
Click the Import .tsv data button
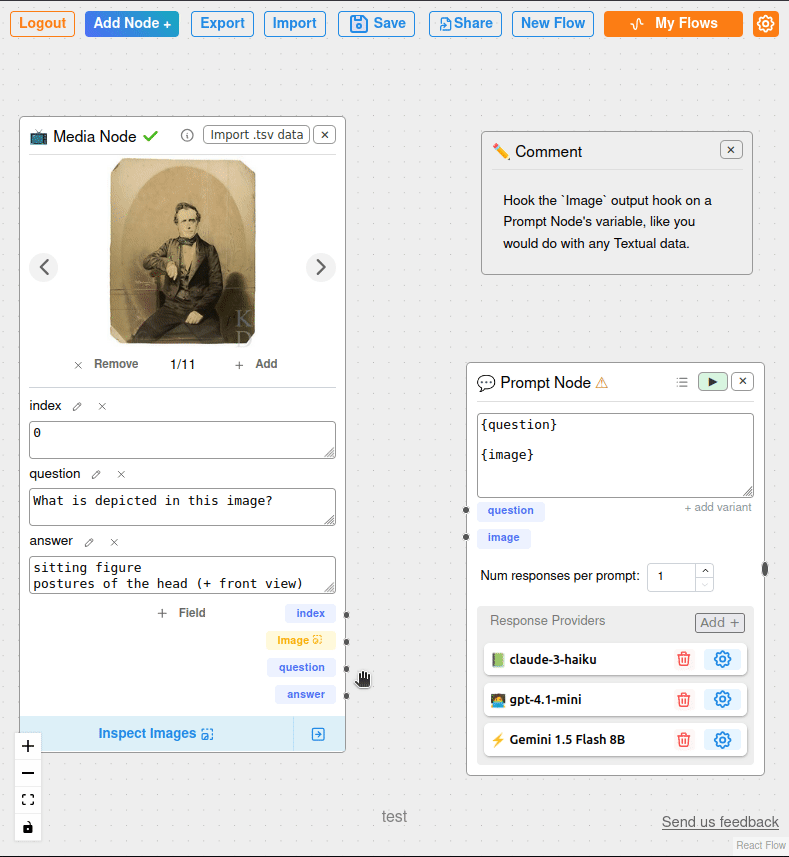[256, 135]
